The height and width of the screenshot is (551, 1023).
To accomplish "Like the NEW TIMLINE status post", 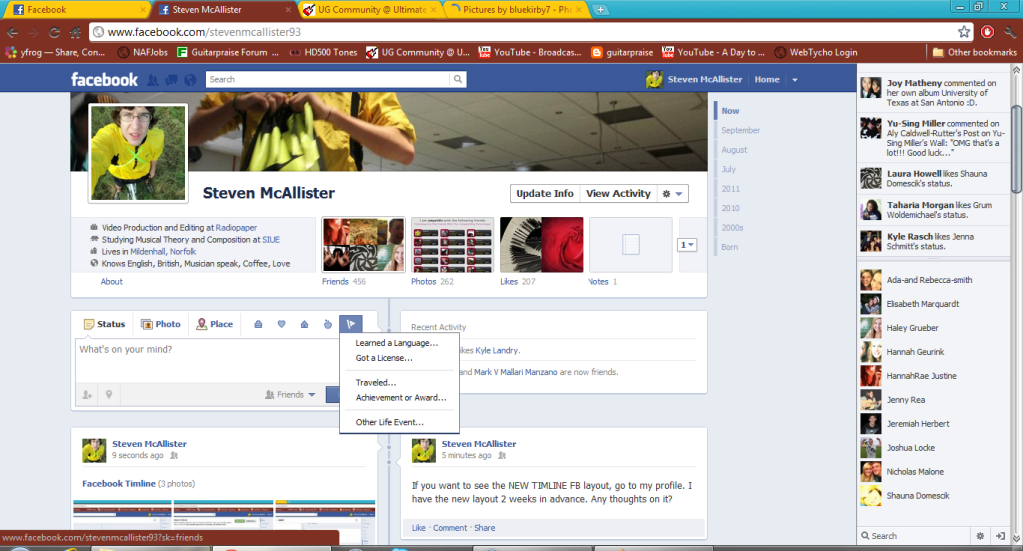I will (418, 528).
